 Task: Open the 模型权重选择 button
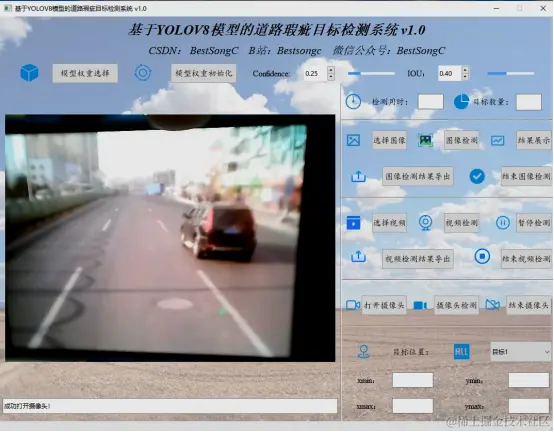pyautogui.click(x=85, y=73)
